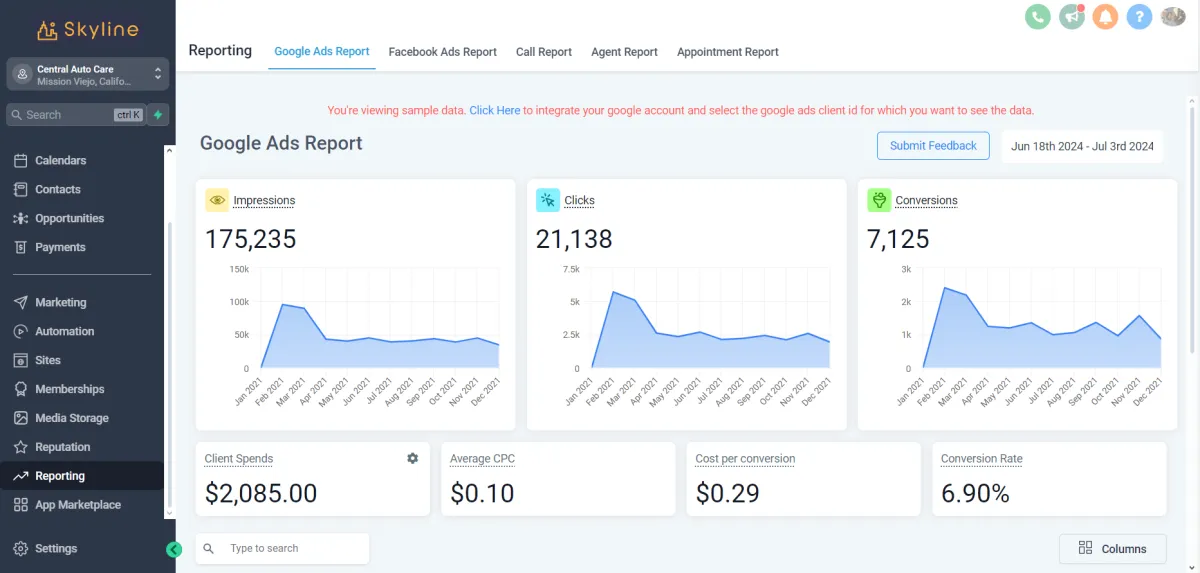Click the 'Type to search' table field
Screen dimensions: 1200x573
283,548
